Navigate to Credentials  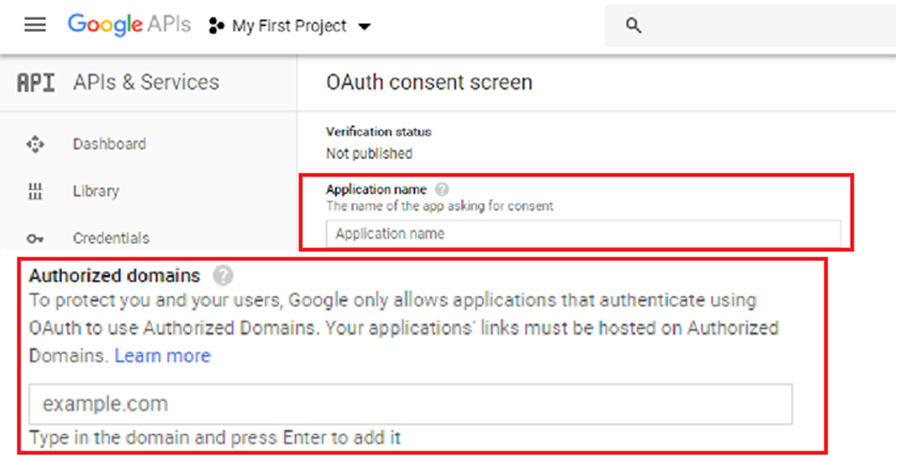coord(111,238)
